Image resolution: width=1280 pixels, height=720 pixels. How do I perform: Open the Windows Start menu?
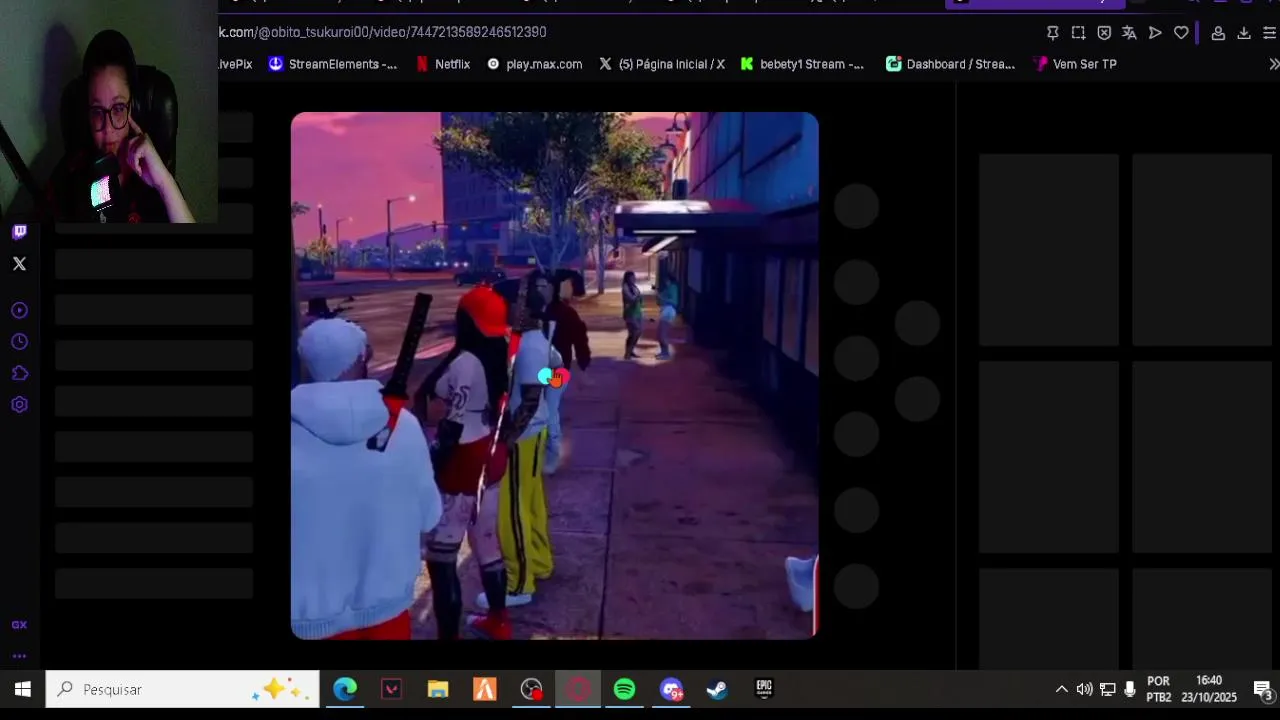coord(22,690)
